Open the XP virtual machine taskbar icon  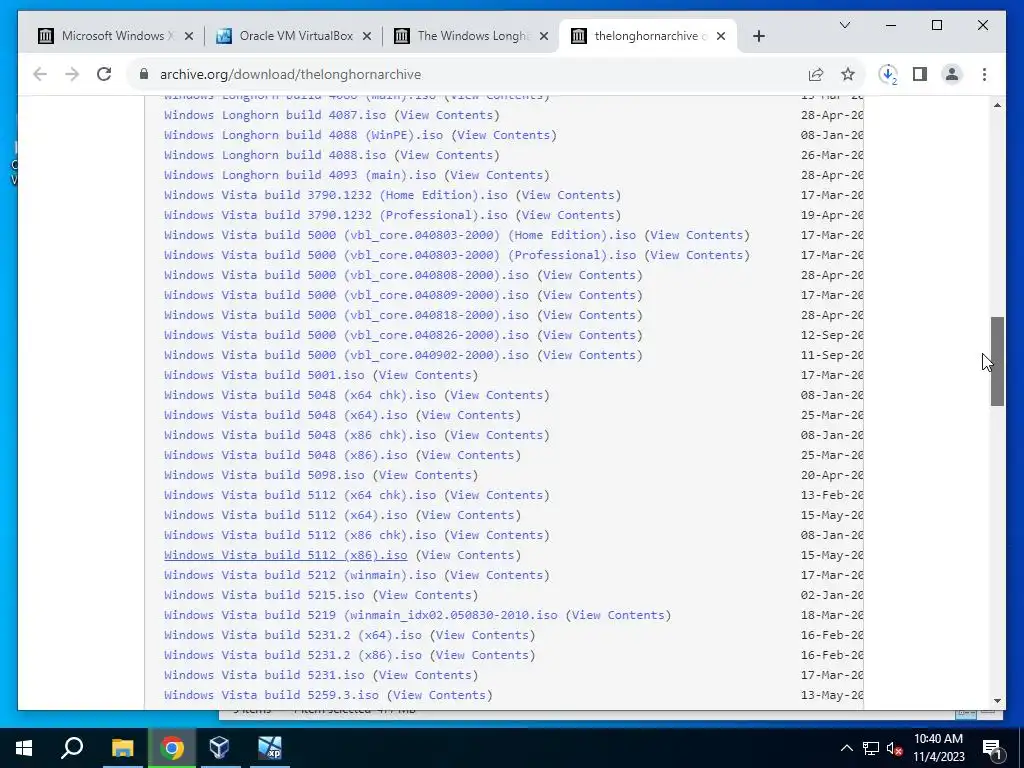[269, 748]
